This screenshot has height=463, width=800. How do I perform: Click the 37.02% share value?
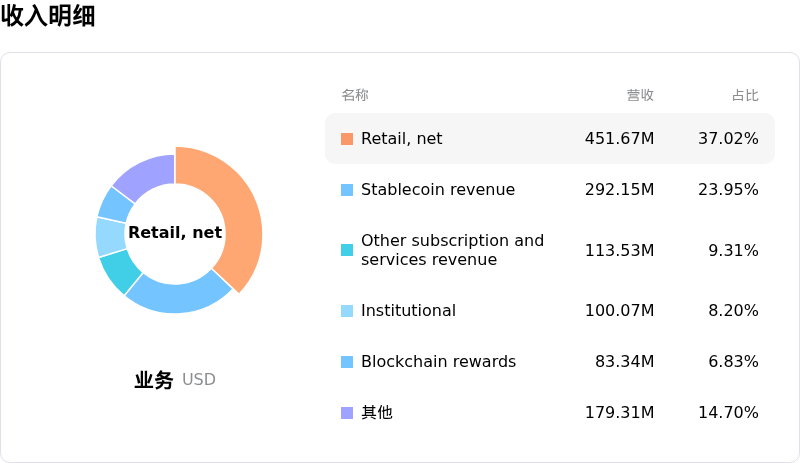click(x=728, y=139)
